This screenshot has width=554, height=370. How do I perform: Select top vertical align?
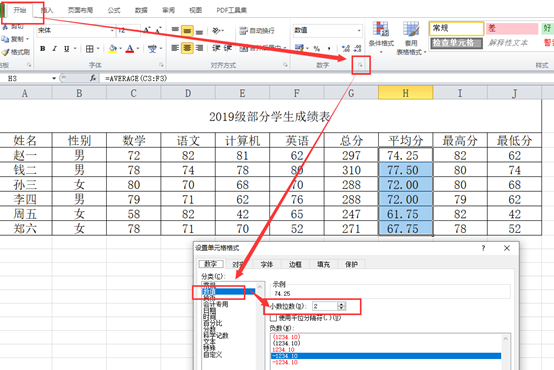(x=175, y=30)
